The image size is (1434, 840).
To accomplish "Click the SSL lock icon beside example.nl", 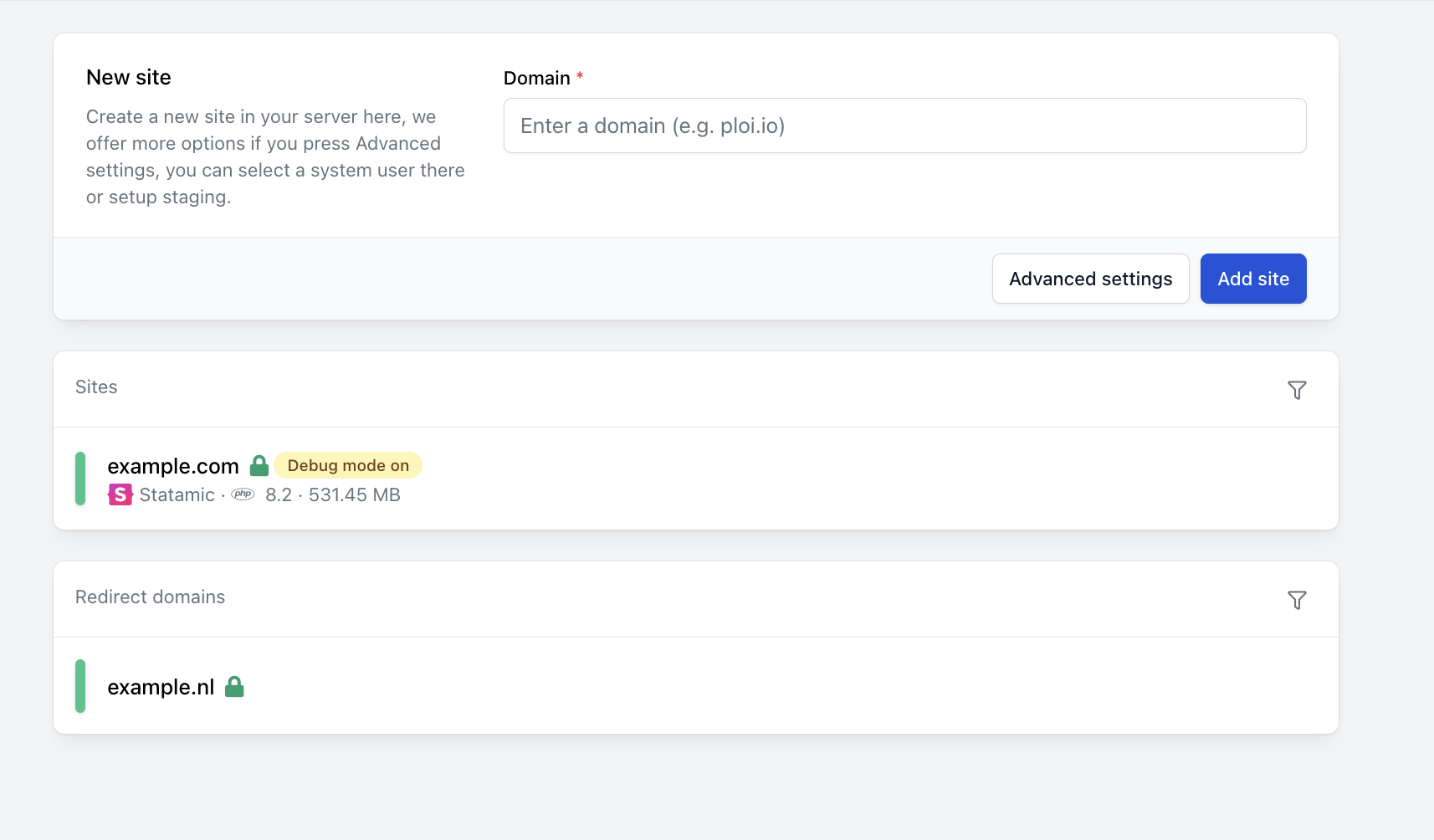I will point(235,686).
